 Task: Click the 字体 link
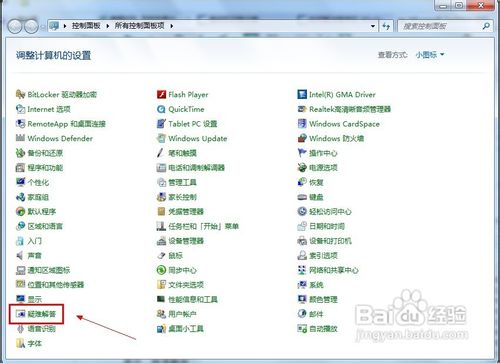coord(35,343)
